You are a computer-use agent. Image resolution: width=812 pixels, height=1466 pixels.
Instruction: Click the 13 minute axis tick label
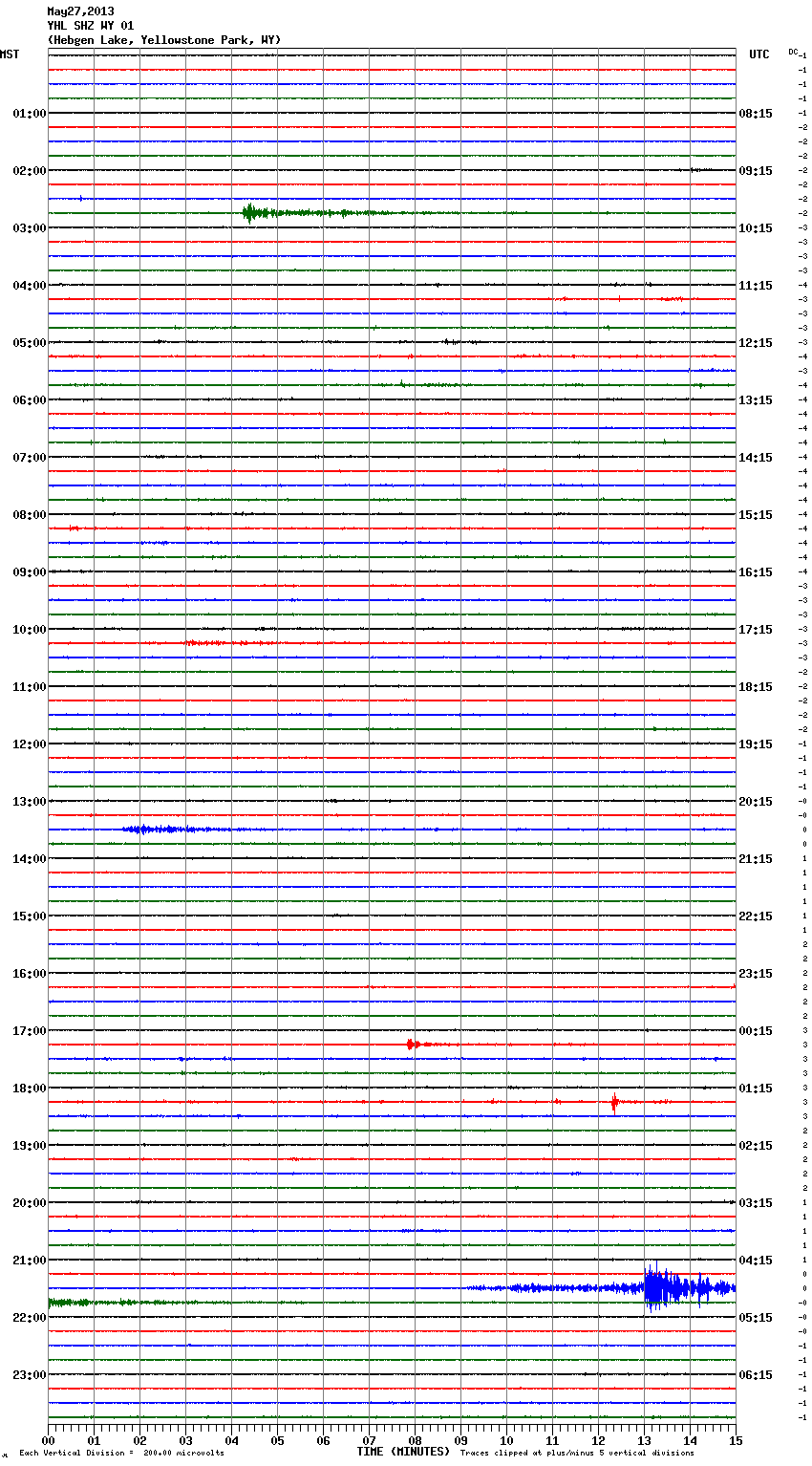(x=644, y=1440)
